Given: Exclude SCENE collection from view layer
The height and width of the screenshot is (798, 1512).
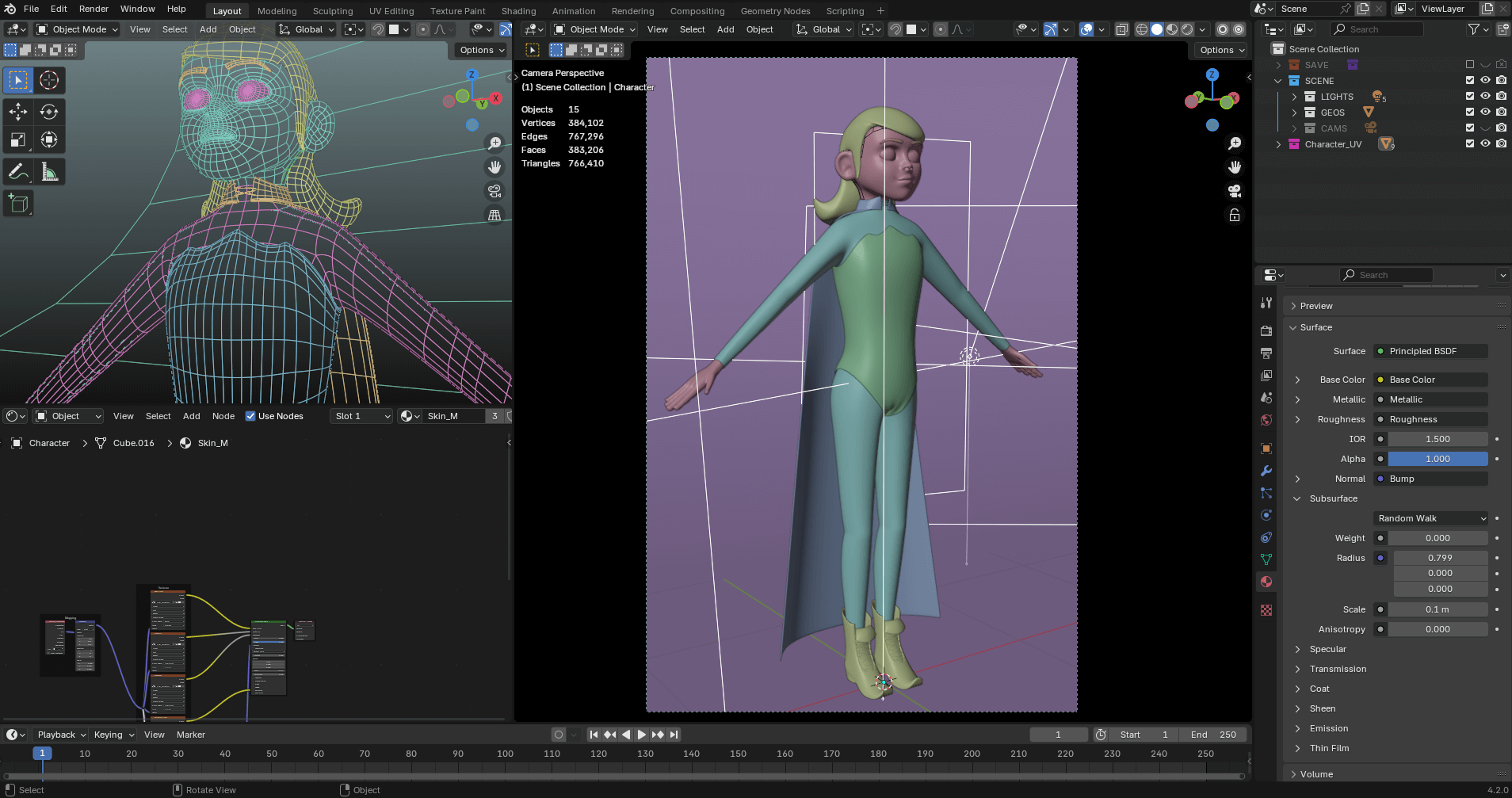Looking at the screenshot, I should (1470, 81).
